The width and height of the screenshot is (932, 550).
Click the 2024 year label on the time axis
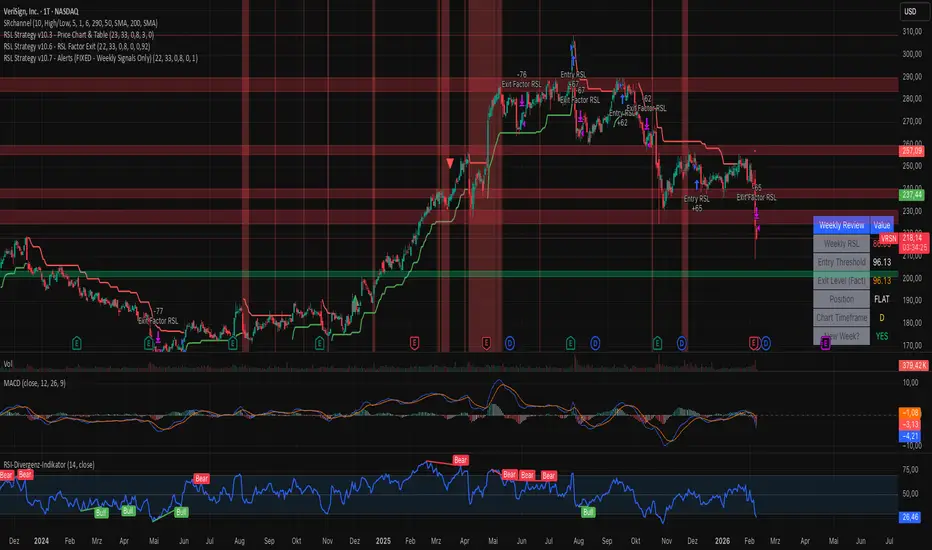pyautogui.click(x=41, y=541)
